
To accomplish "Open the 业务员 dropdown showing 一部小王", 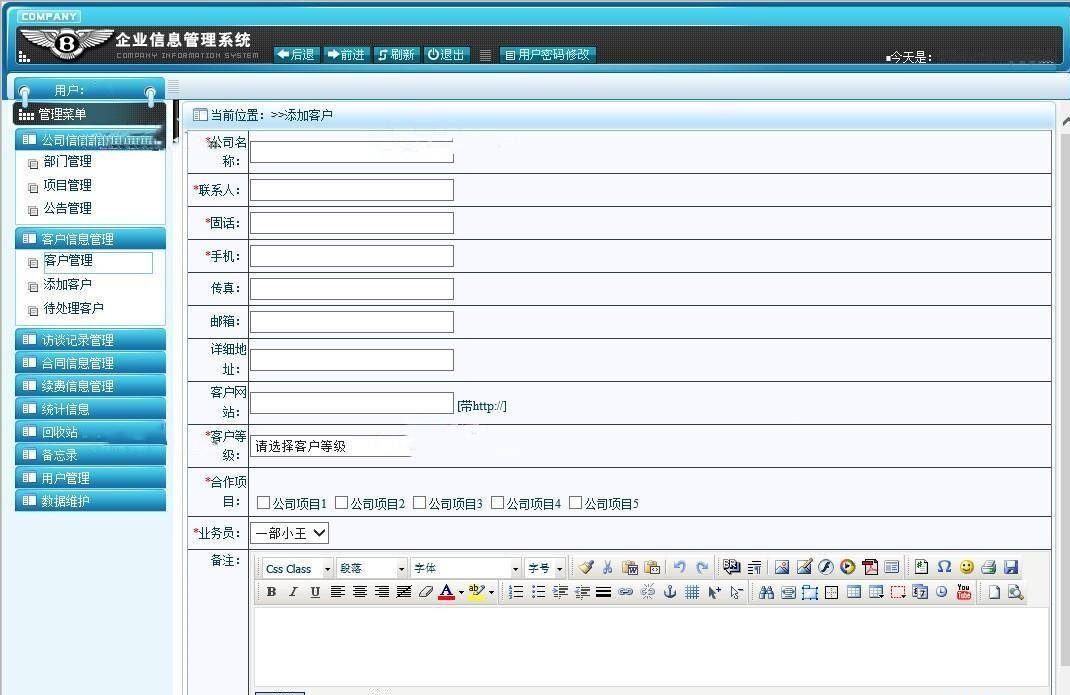I will point(290,534).
